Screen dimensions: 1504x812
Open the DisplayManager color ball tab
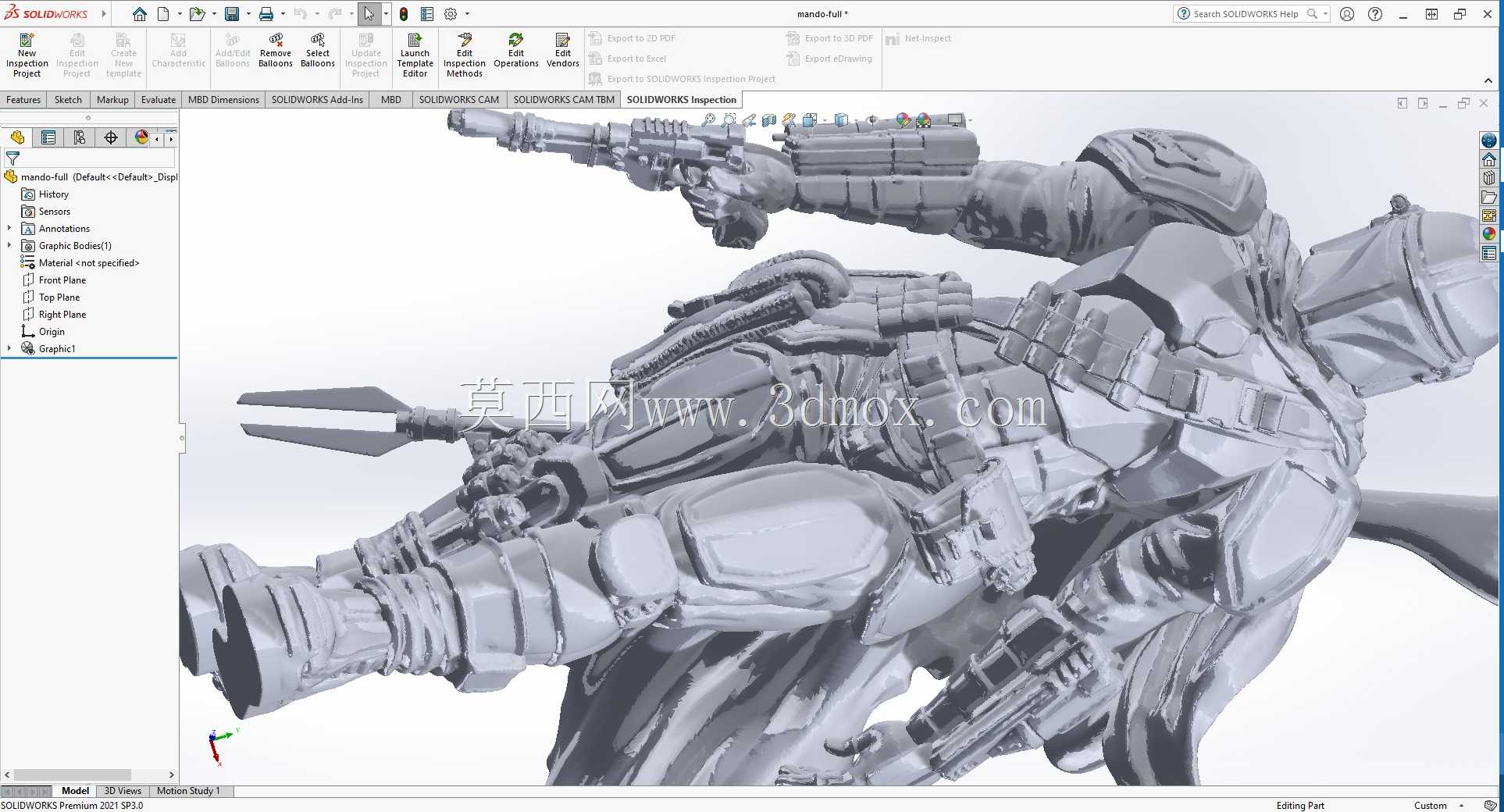[141, 138]
